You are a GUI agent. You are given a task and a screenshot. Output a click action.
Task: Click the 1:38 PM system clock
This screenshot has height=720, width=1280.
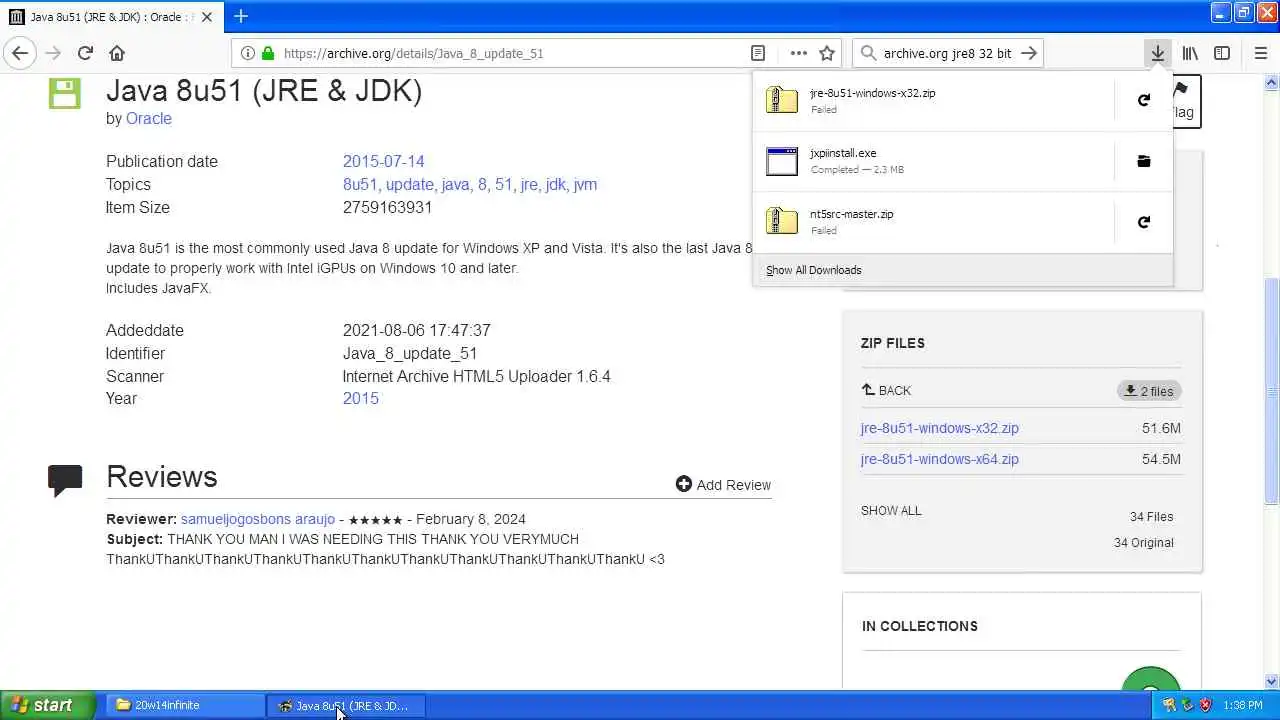click(1242, 705)
